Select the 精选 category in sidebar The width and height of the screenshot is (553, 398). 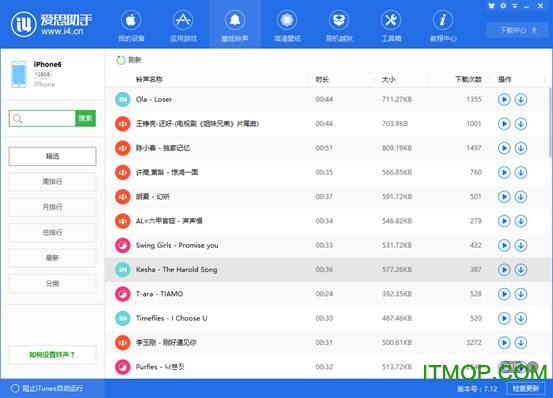coord(52,156)
